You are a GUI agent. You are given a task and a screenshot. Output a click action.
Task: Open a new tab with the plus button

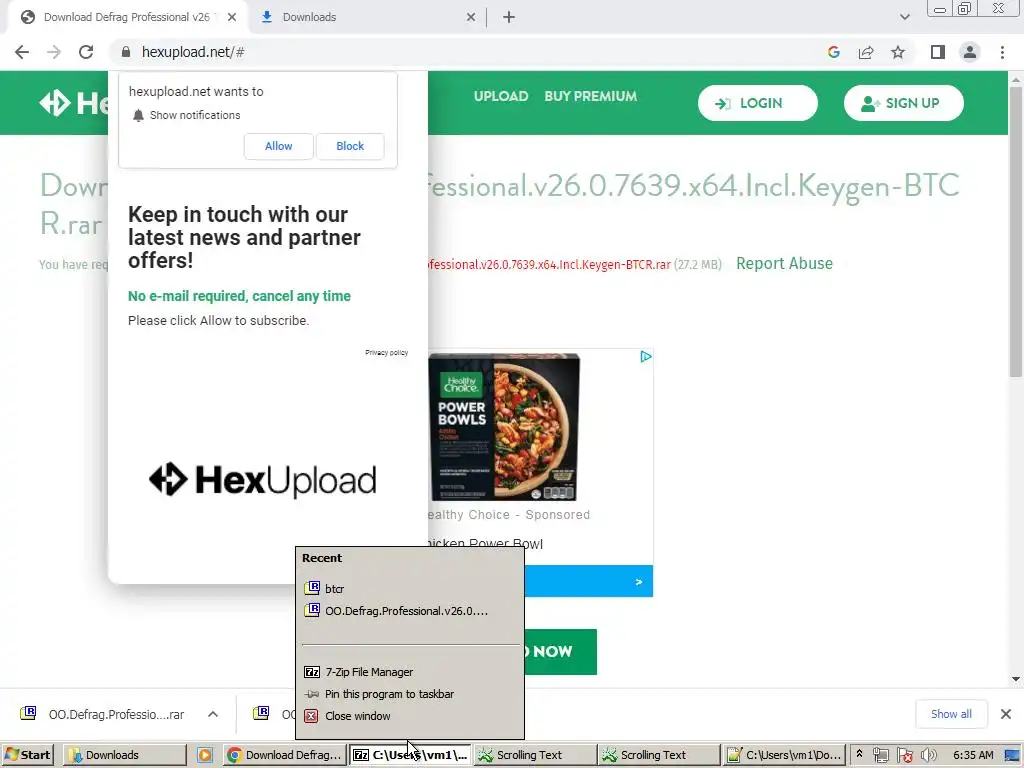[x=509, y=18]
